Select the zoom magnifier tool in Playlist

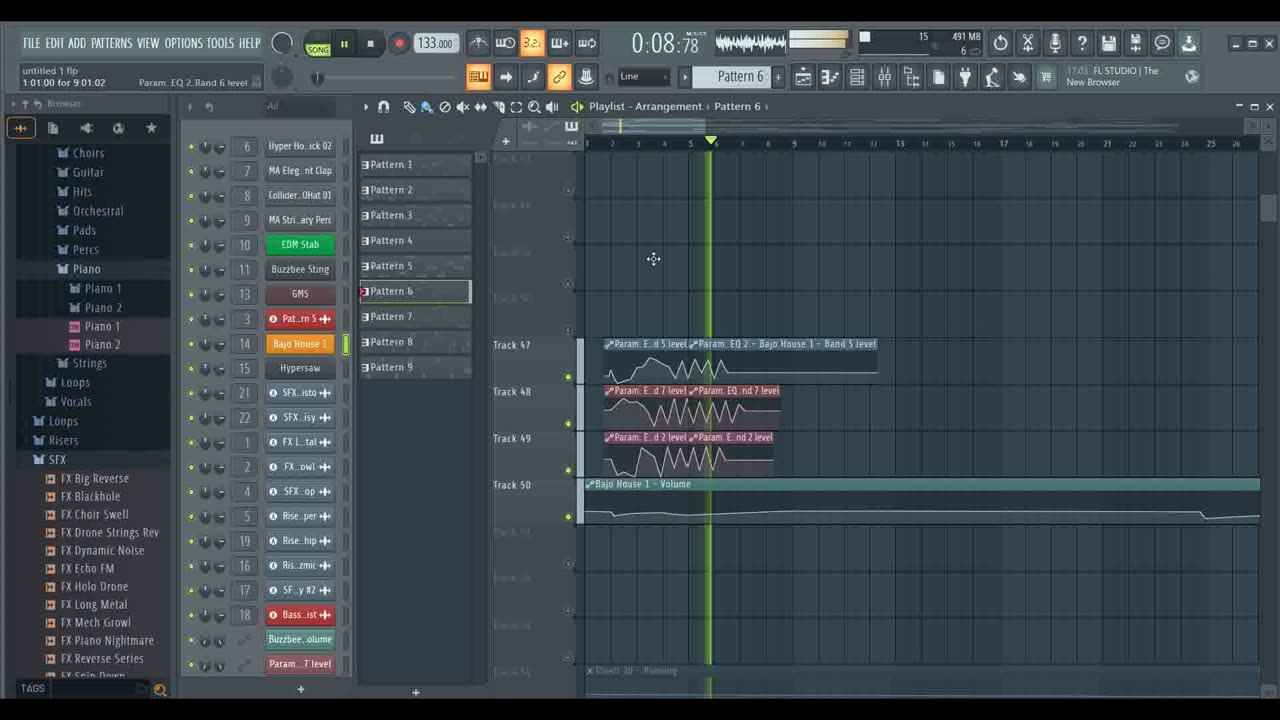[x=534, y=107]
